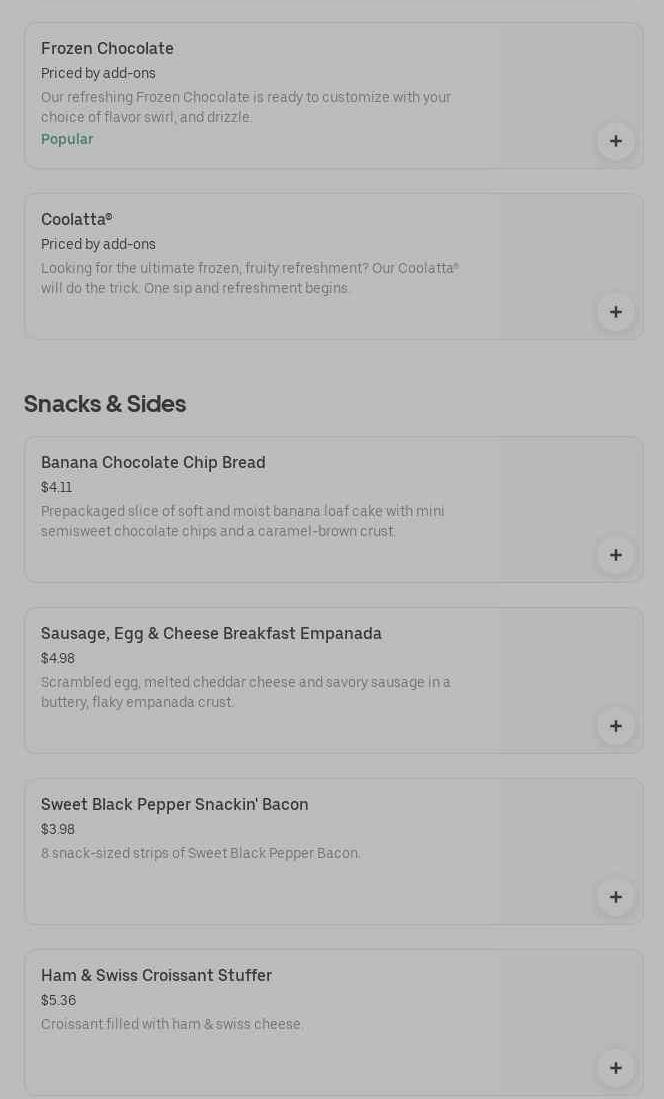Open Ham & Swiss Croissant Stuffer title

(156, 975)
